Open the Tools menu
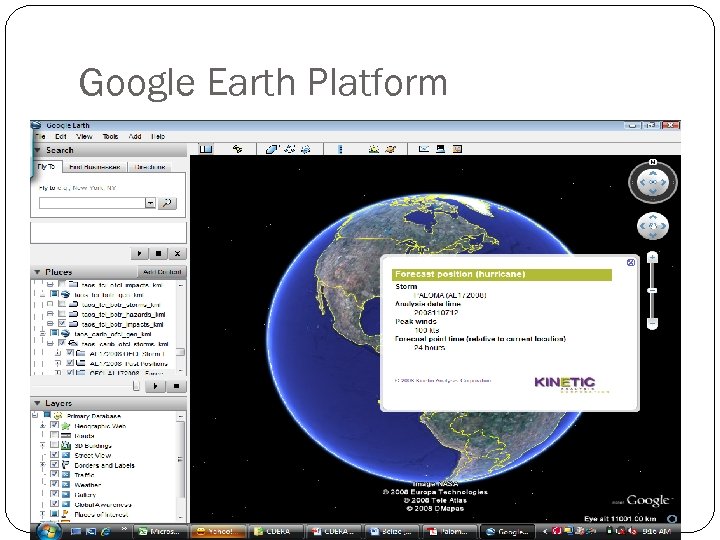The image size is (720, 540). pos(110,136)
